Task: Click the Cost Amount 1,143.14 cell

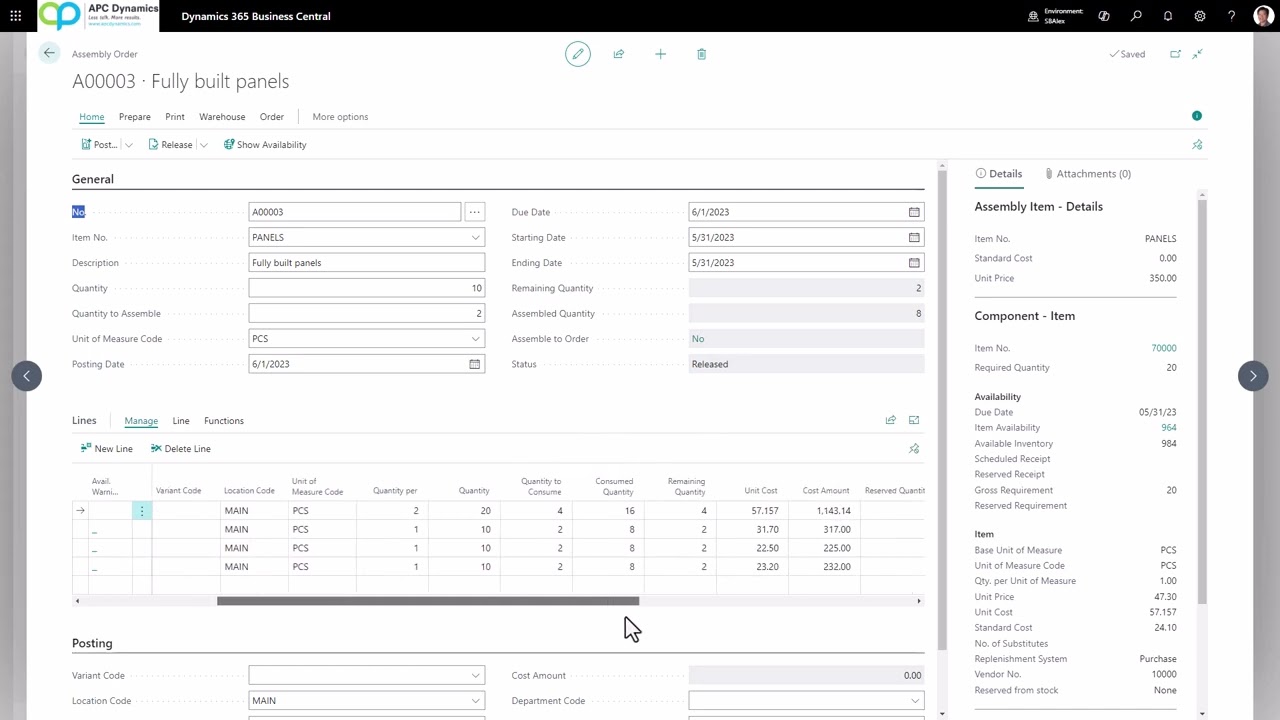Action: tap(826, 511)
